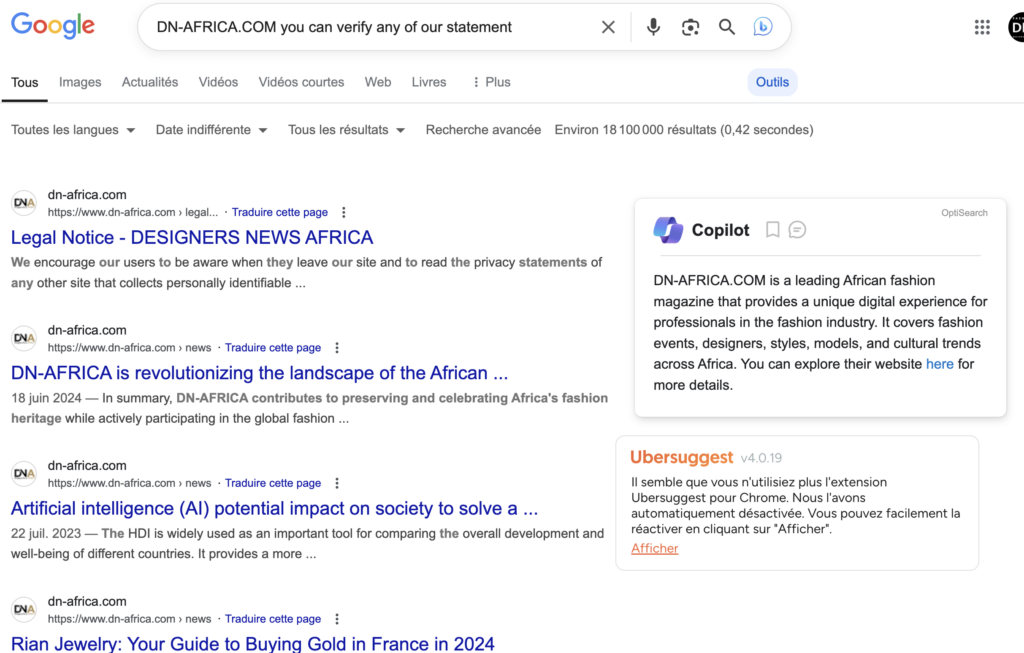This screenshot has width=1024, height=653.
Task: Open Tous les résultats dropdown
Action: 347,130
